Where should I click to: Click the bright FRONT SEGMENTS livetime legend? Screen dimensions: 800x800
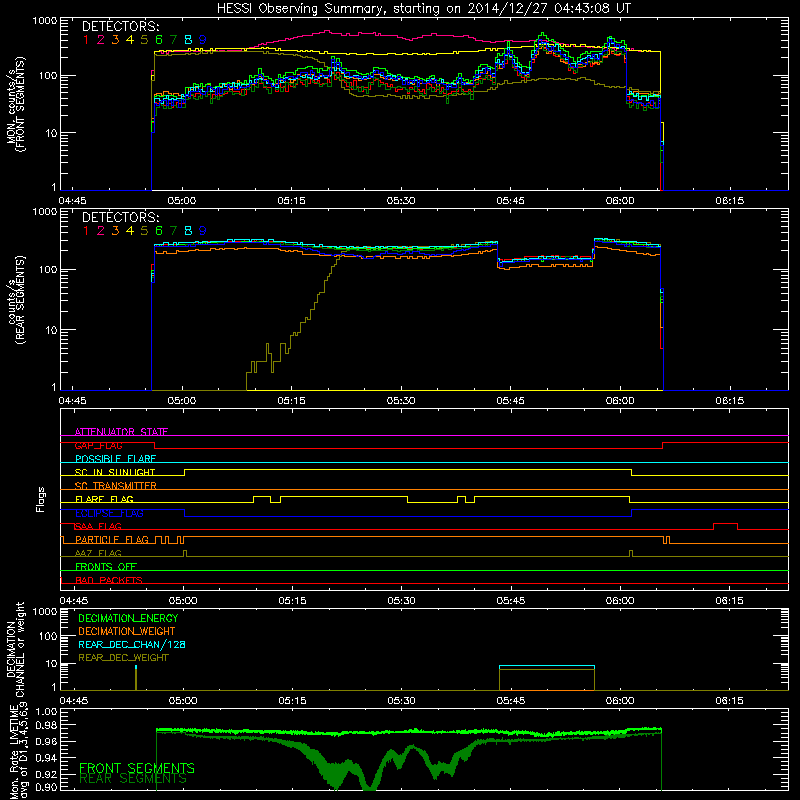(137, 768)
